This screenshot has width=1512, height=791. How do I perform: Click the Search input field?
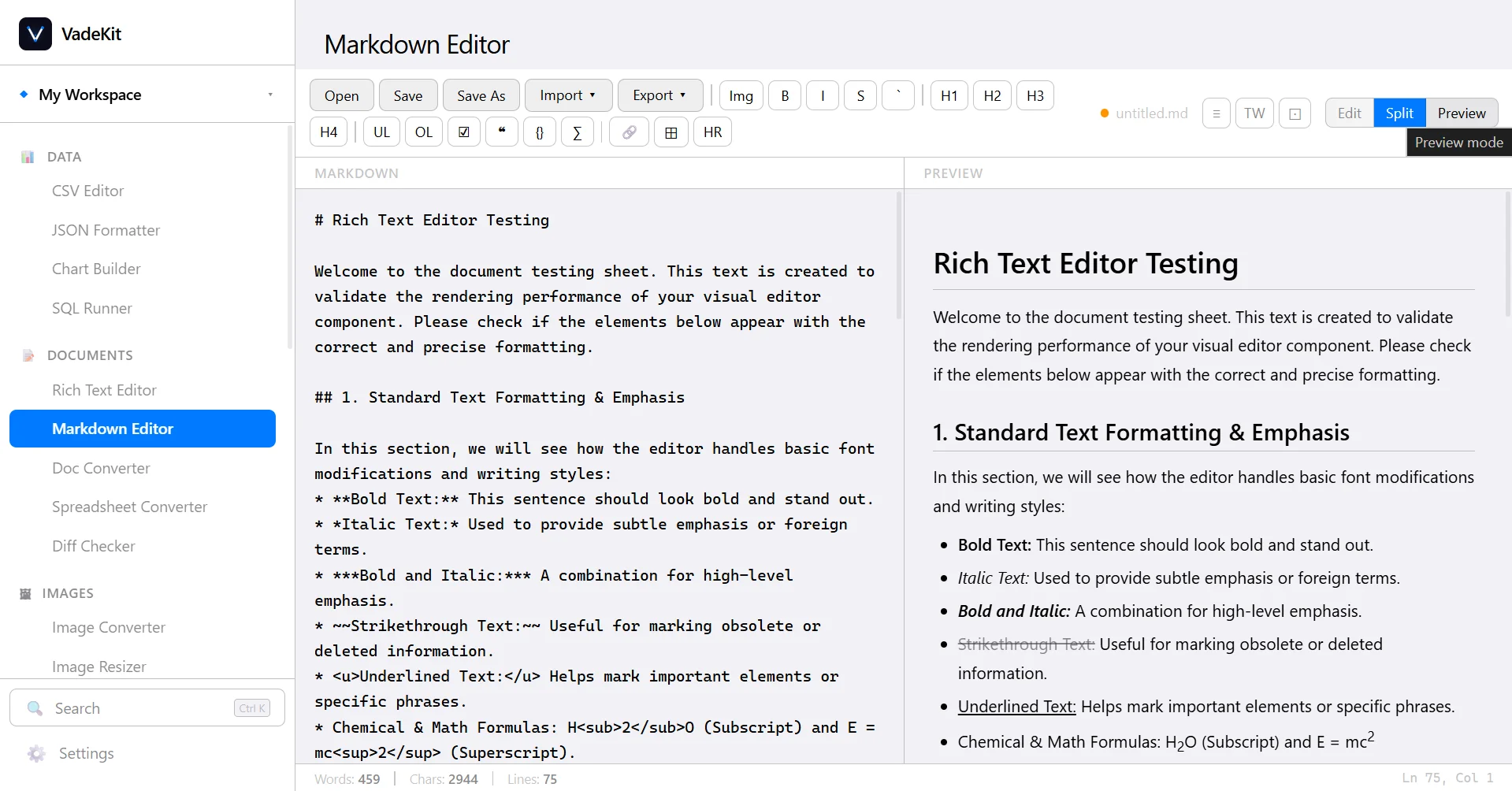coord(147,707)
